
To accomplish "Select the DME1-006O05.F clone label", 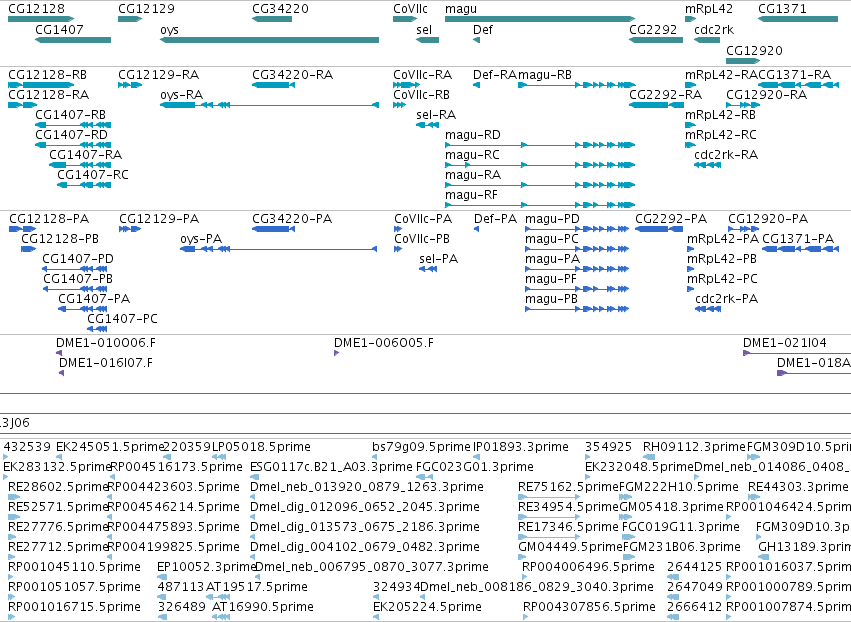I will click(384, 342).
